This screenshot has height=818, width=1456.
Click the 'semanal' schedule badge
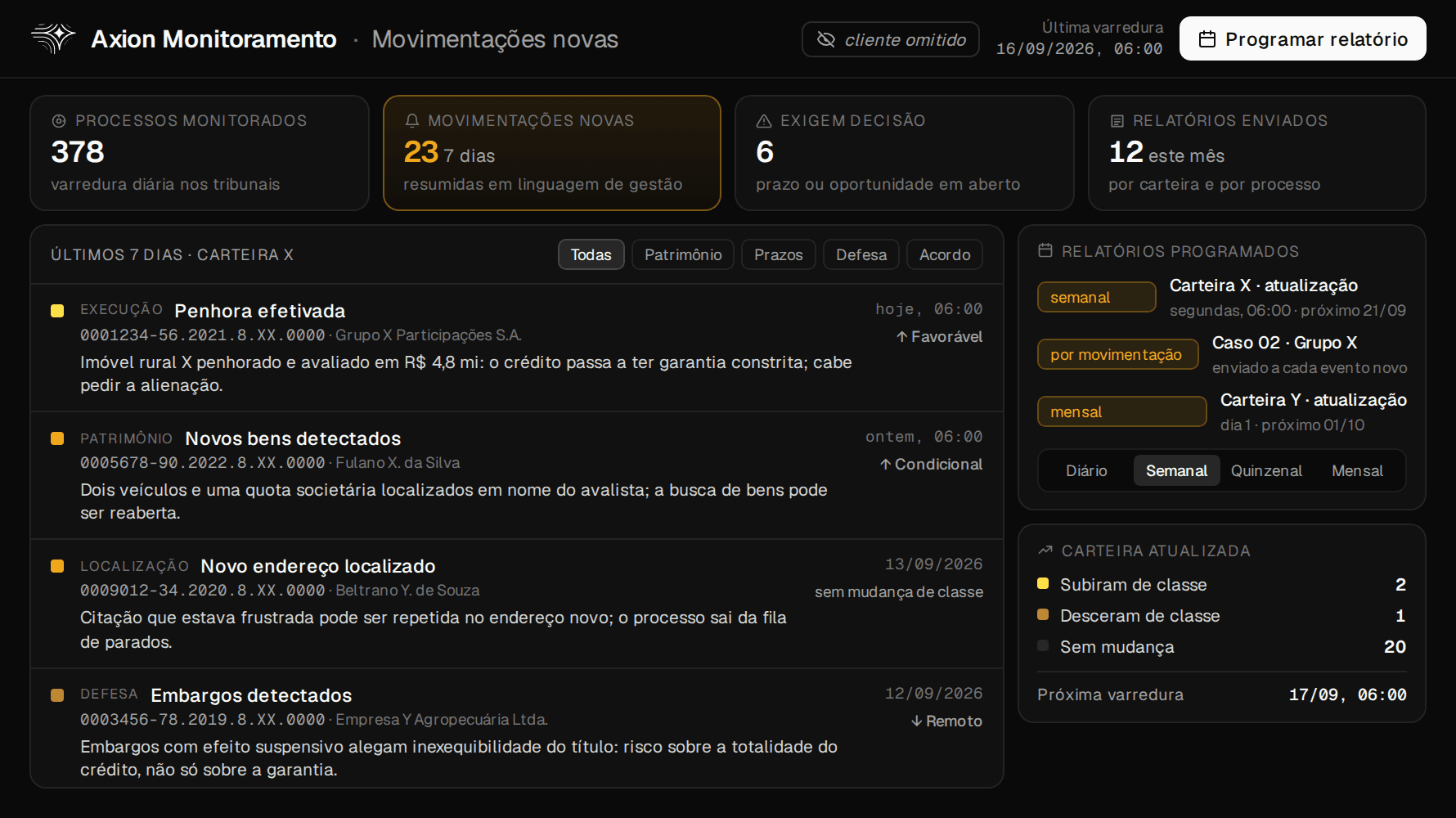click(1097, 297)
